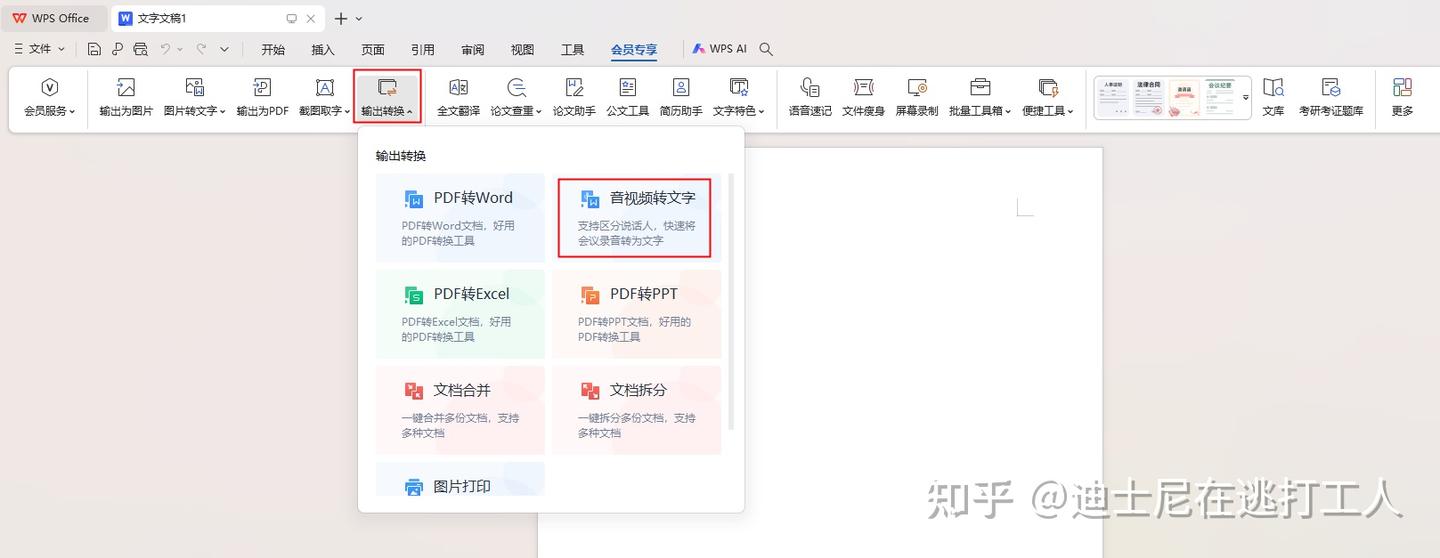Switch to the 视图 tab
The image size is (1440, 558).
[522, 49]
